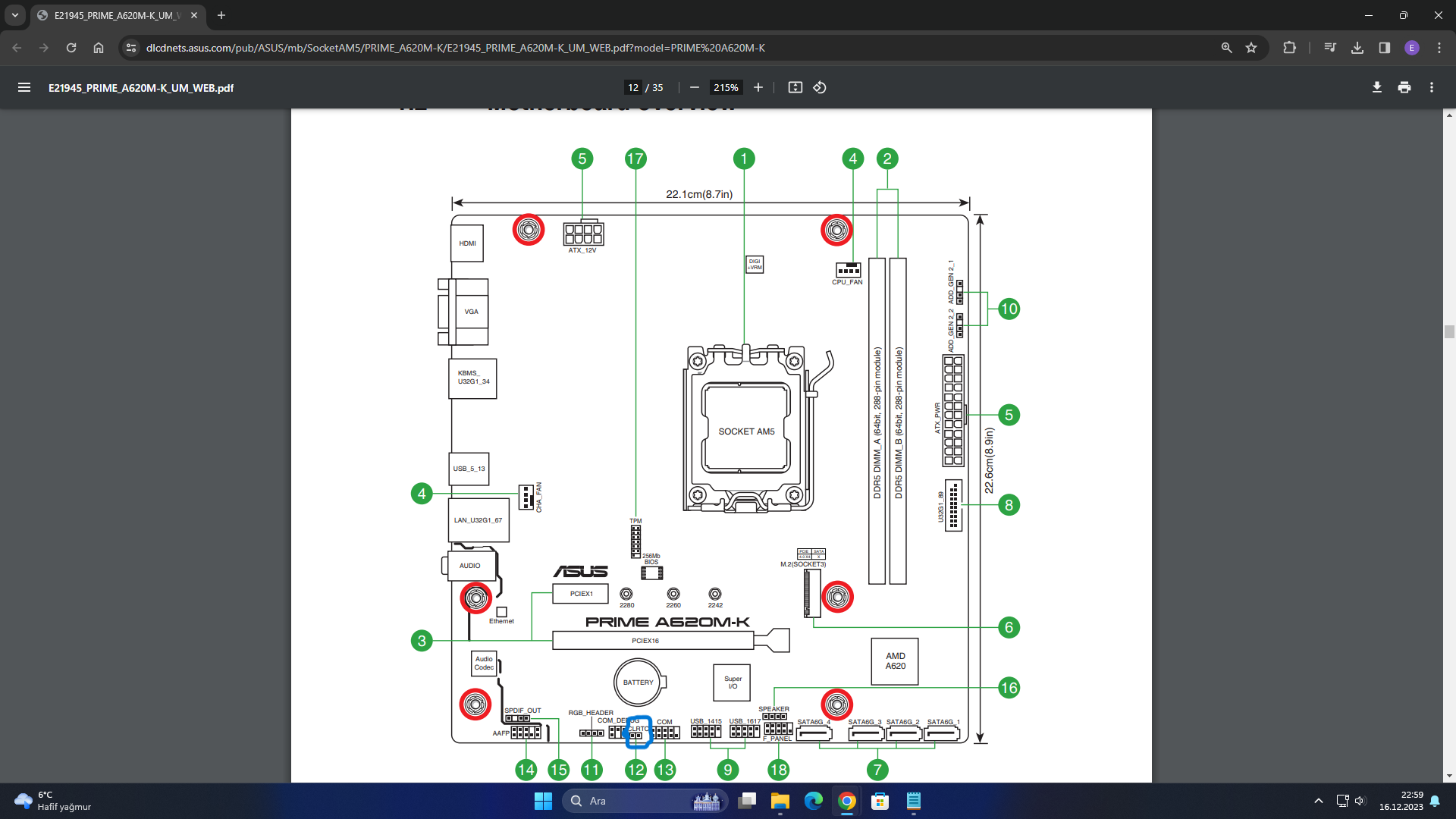Open Task View on taskbar
The image size is (1456, 819).
tap(747, 801)
